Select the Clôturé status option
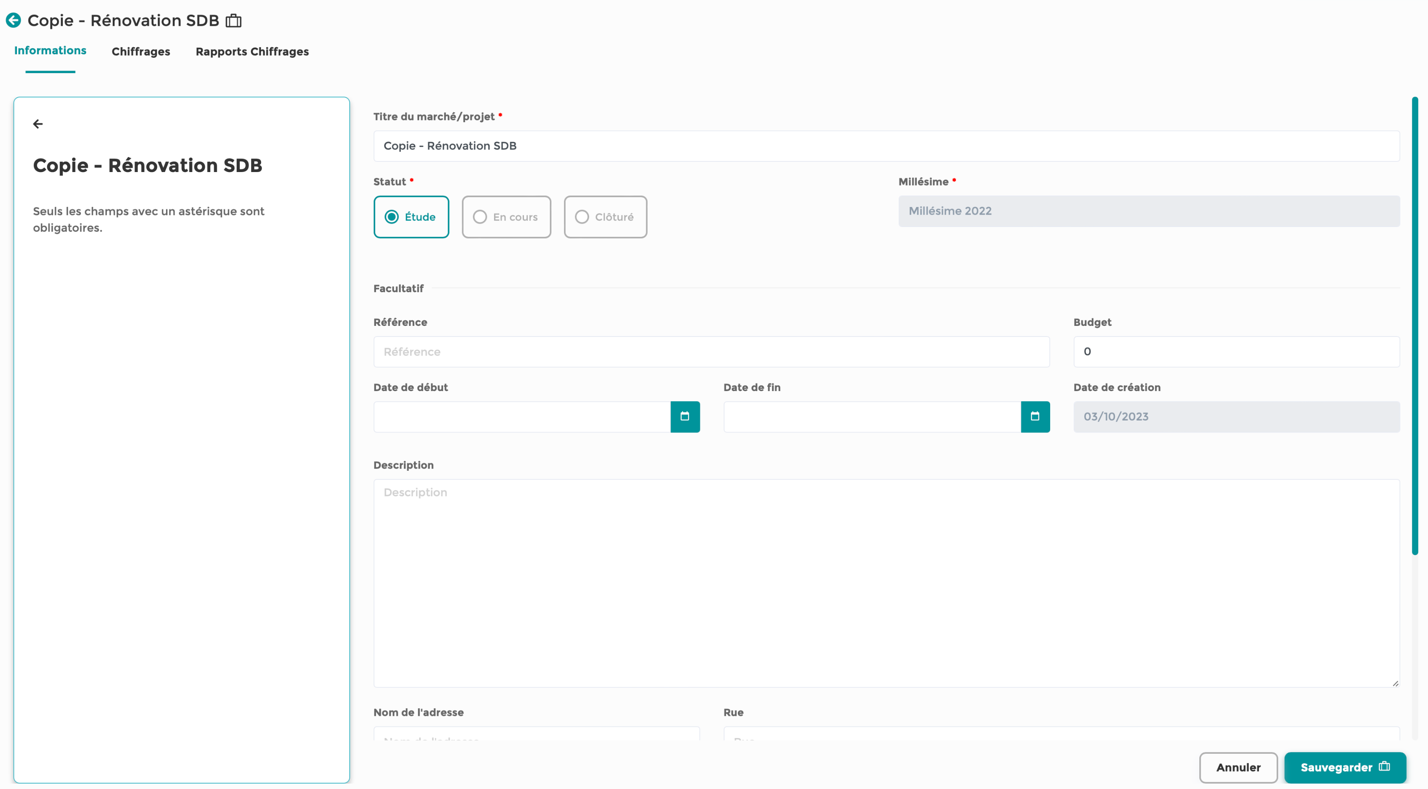Image resolution: width=1428 pixels, height=789 pixels. 605,217
